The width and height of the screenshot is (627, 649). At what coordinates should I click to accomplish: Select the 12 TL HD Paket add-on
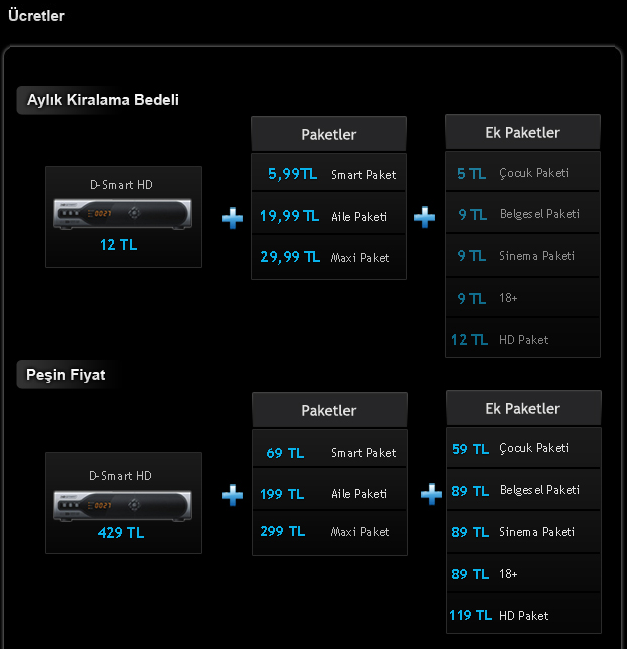(523, 339)
